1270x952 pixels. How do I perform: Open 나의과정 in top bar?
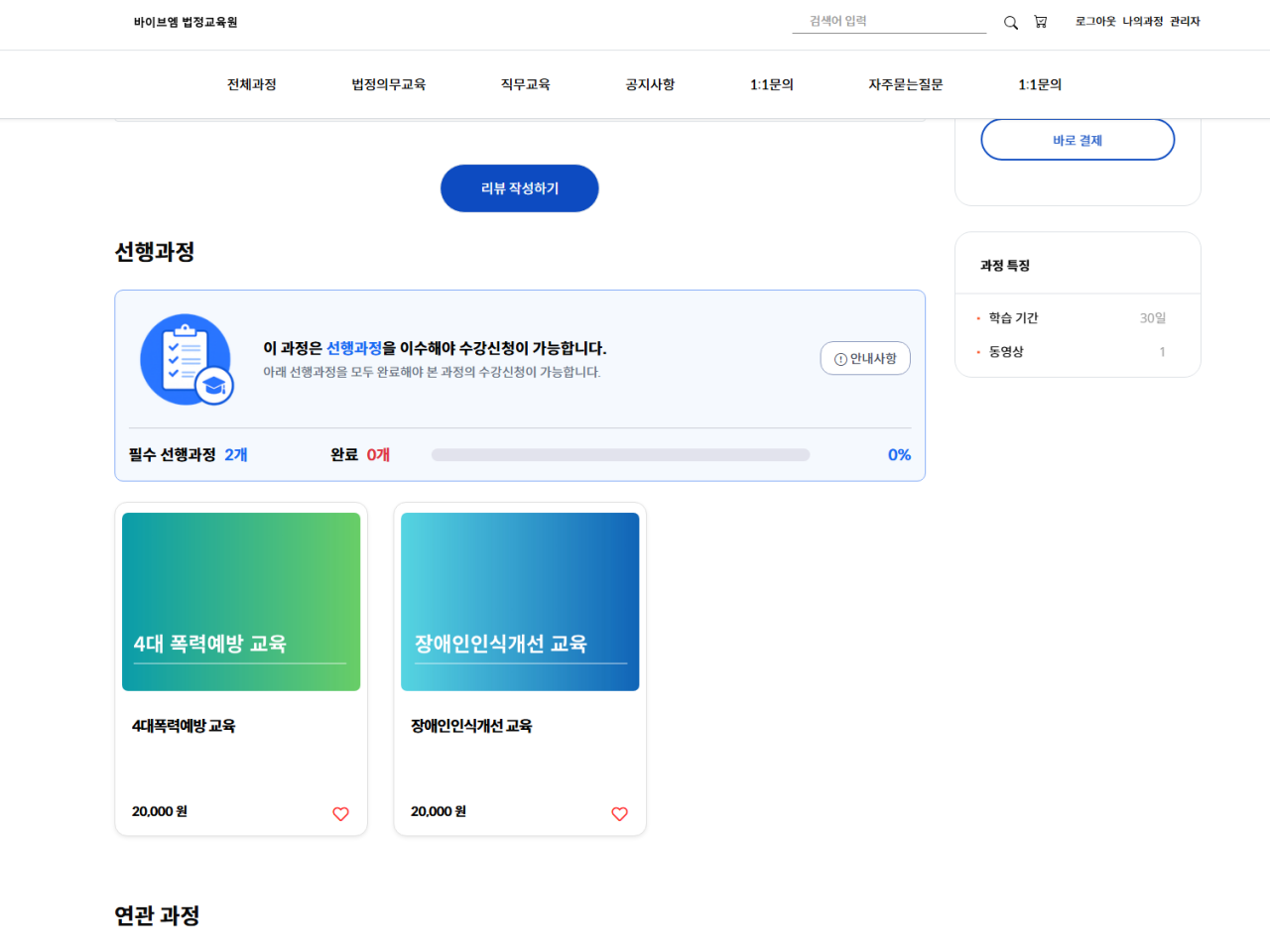point(1143,21)
